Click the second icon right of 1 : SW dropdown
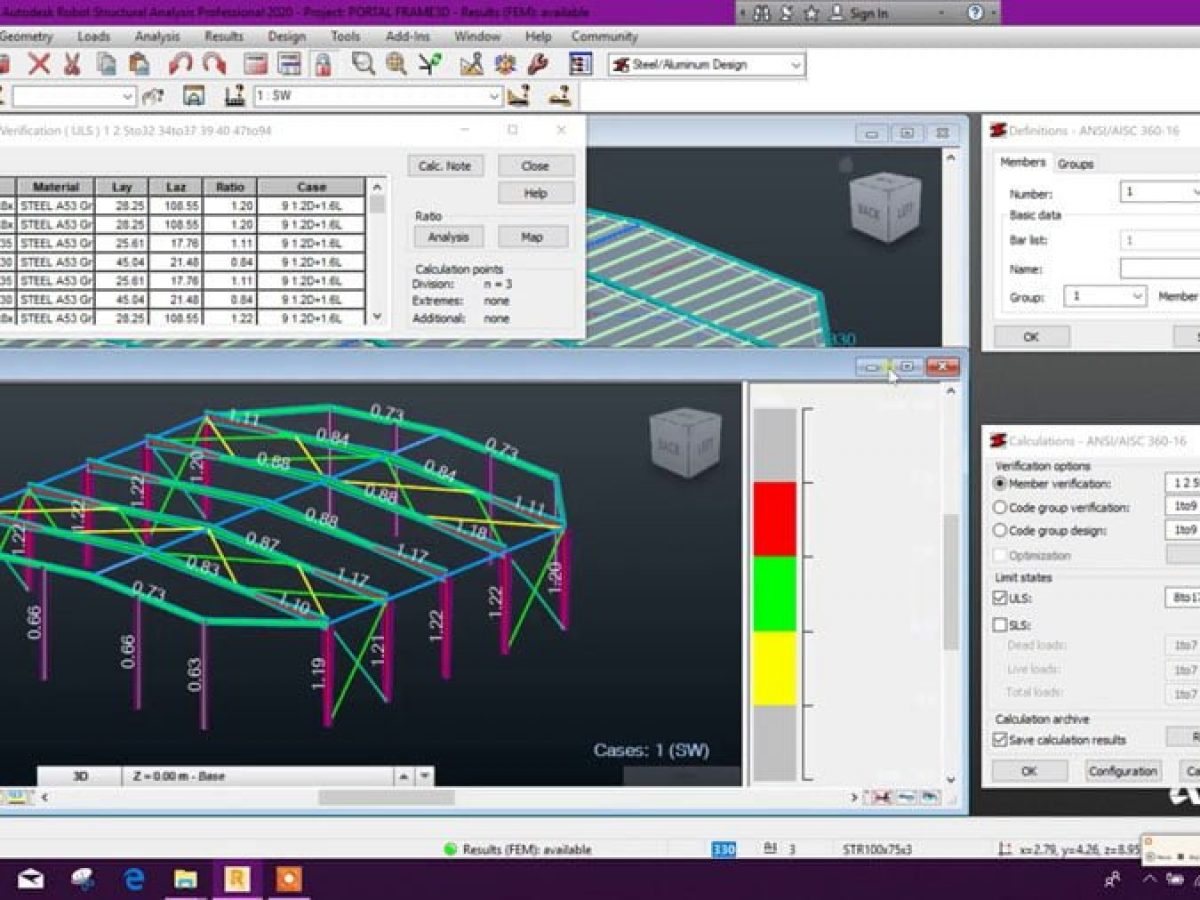 (560, 96)
